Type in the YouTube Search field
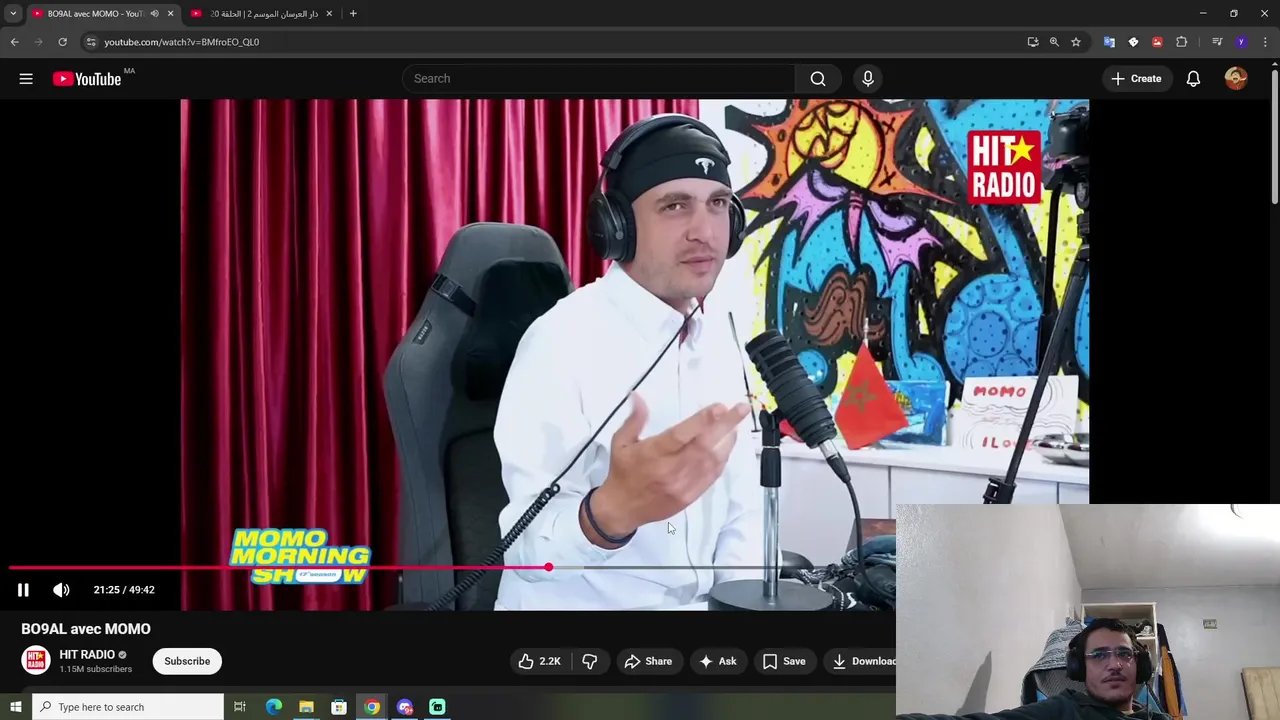The width and height of the screenshot is (1280, 720). 600,79
